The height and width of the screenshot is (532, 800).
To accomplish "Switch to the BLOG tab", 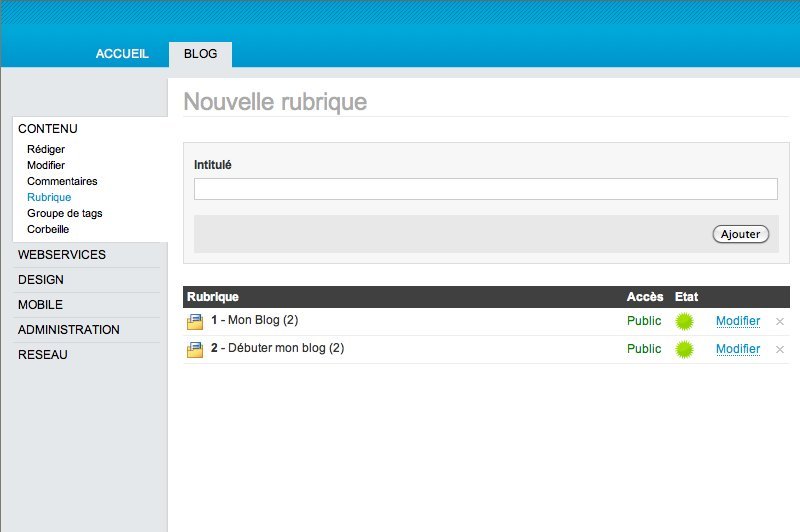I will pyautogui.click(x=200, y=54).
